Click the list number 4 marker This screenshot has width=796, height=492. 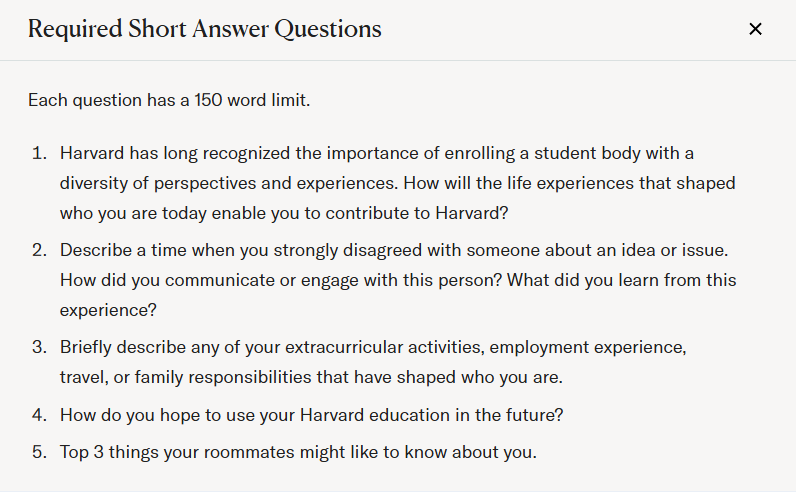39,415
